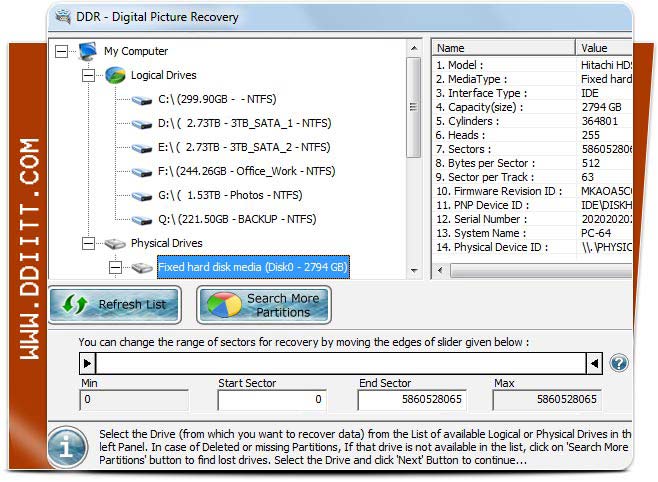Click the left slider edge handle
The width and height of the screenshot is (658, 482).
tap(87, 363)
